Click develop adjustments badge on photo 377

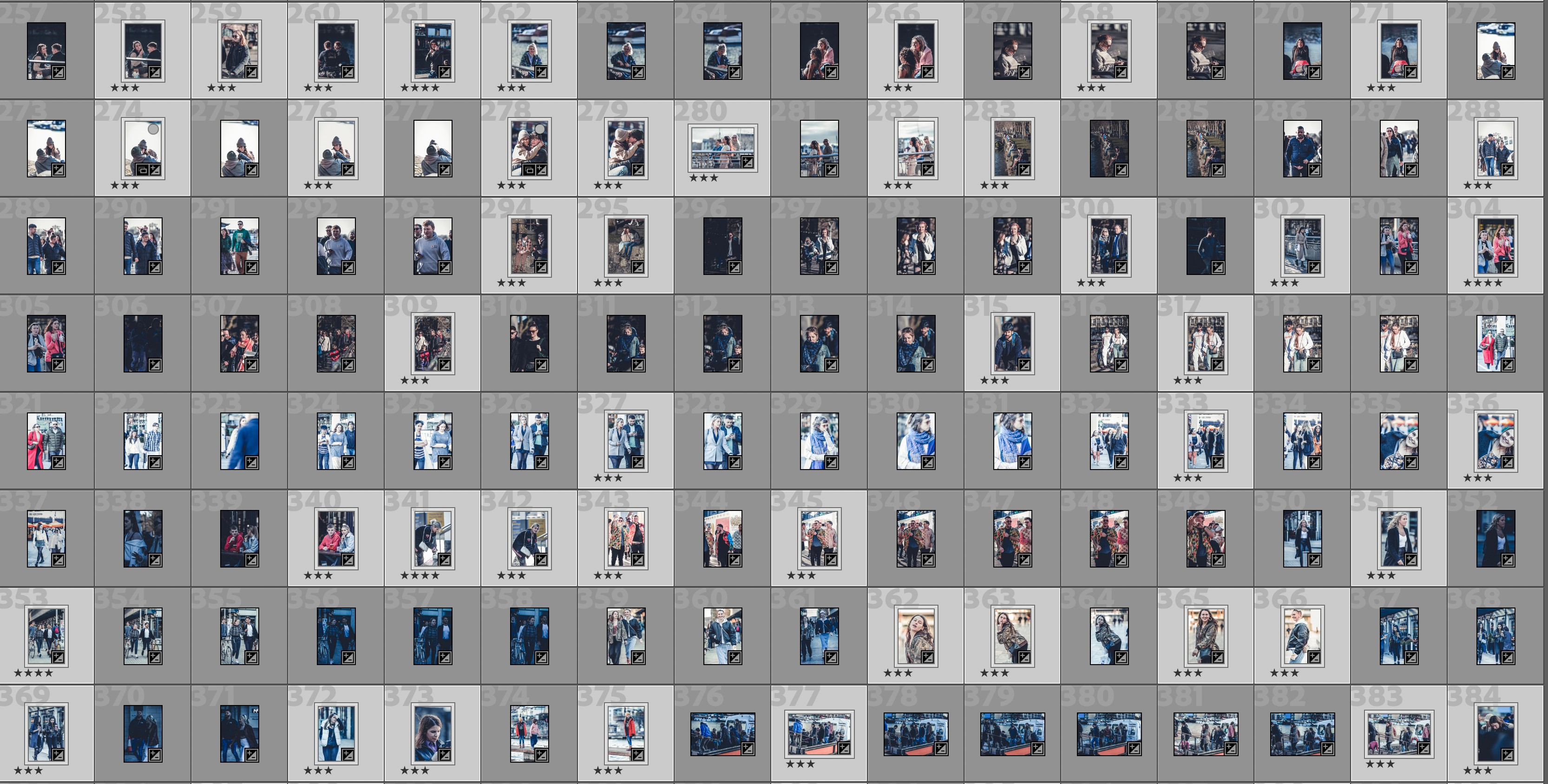[x=844, y=748]
